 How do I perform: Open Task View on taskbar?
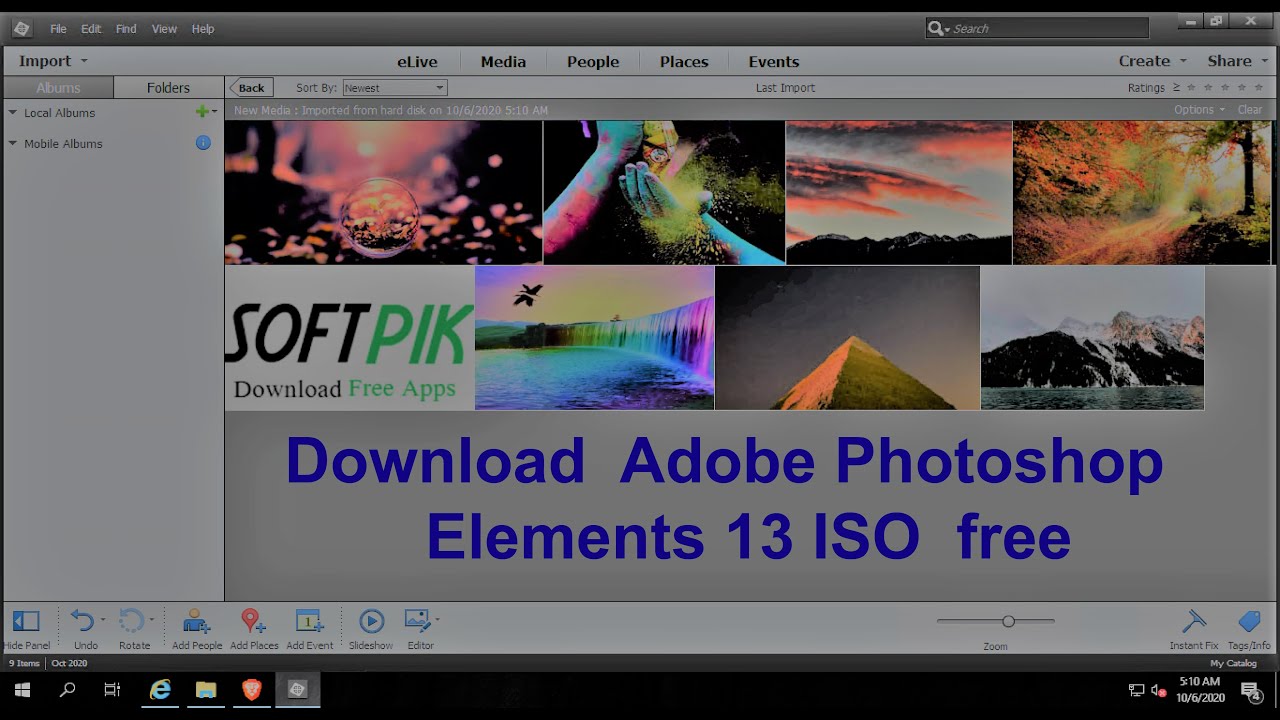[x=112, y=690]
